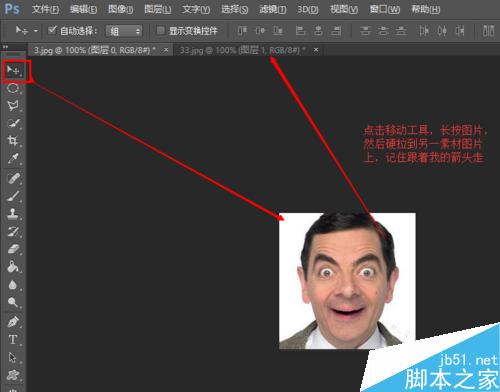
Task: Open the Move tool preset picker arrow
Action: click(36, 31)
